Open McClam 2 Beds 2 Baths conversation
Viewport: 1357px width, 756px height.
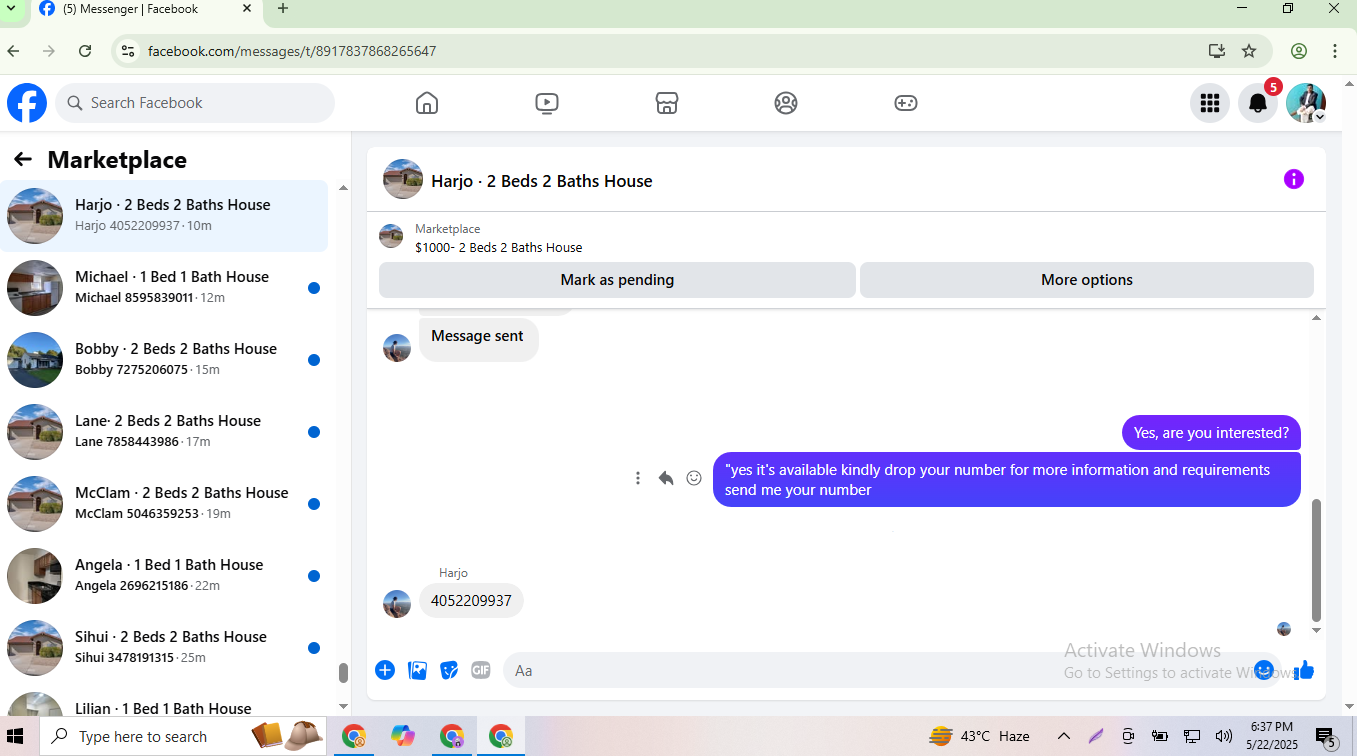[164, 504]
